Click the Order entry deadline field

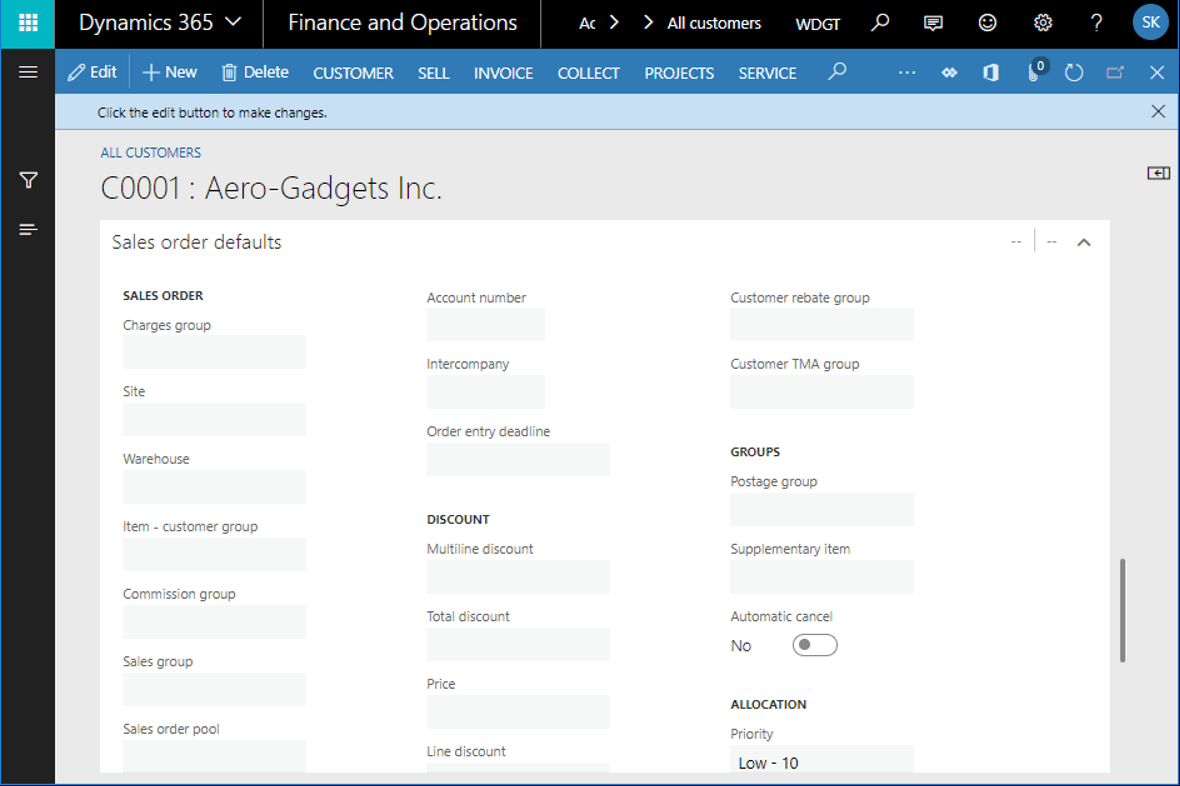[519, 459]
